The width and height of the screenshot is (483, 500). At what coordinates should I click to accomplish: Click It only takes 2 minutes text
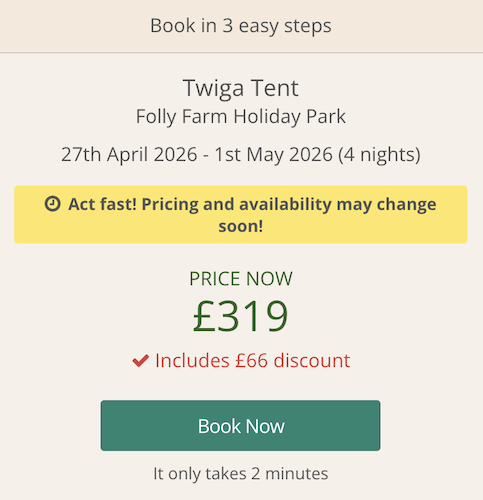pos(241,474)
